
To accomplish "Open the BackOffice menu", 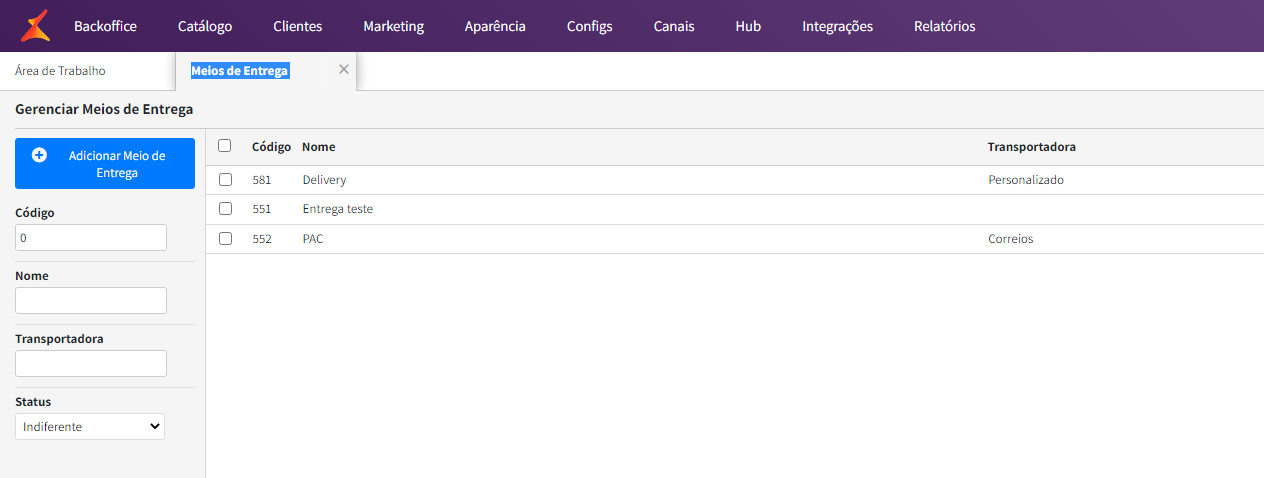I will 105,26.
